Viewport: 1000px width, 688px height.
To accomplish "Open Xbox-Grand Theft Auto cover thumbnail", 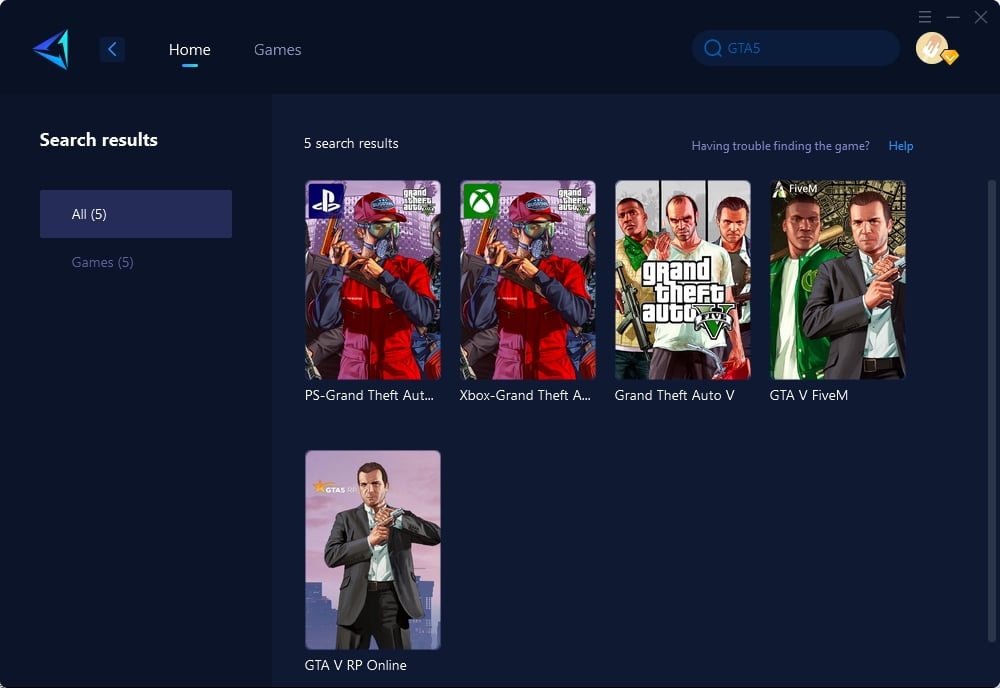I will [x=528, y=280].
